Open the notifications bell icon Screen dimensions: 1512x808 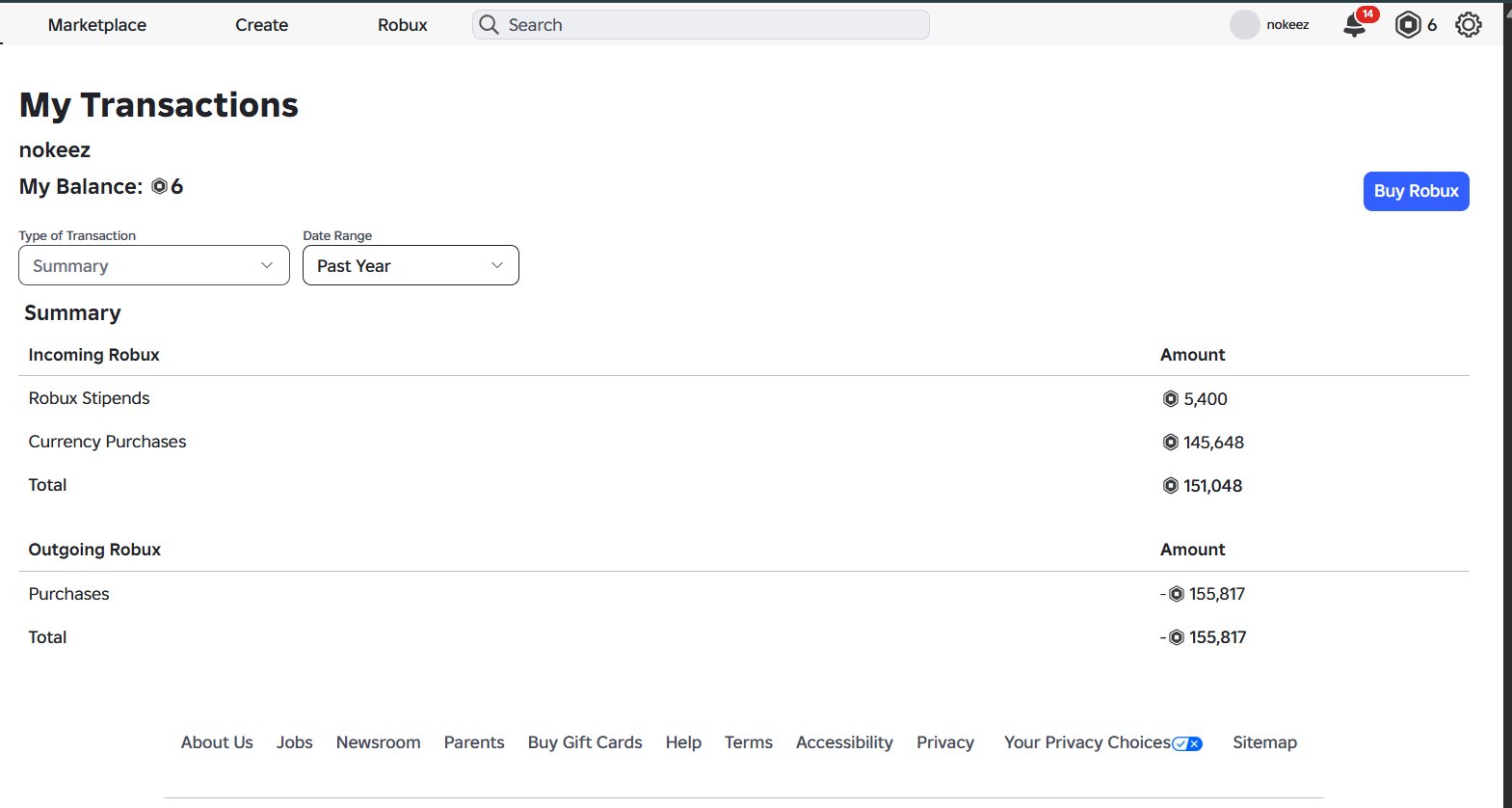1355,25
